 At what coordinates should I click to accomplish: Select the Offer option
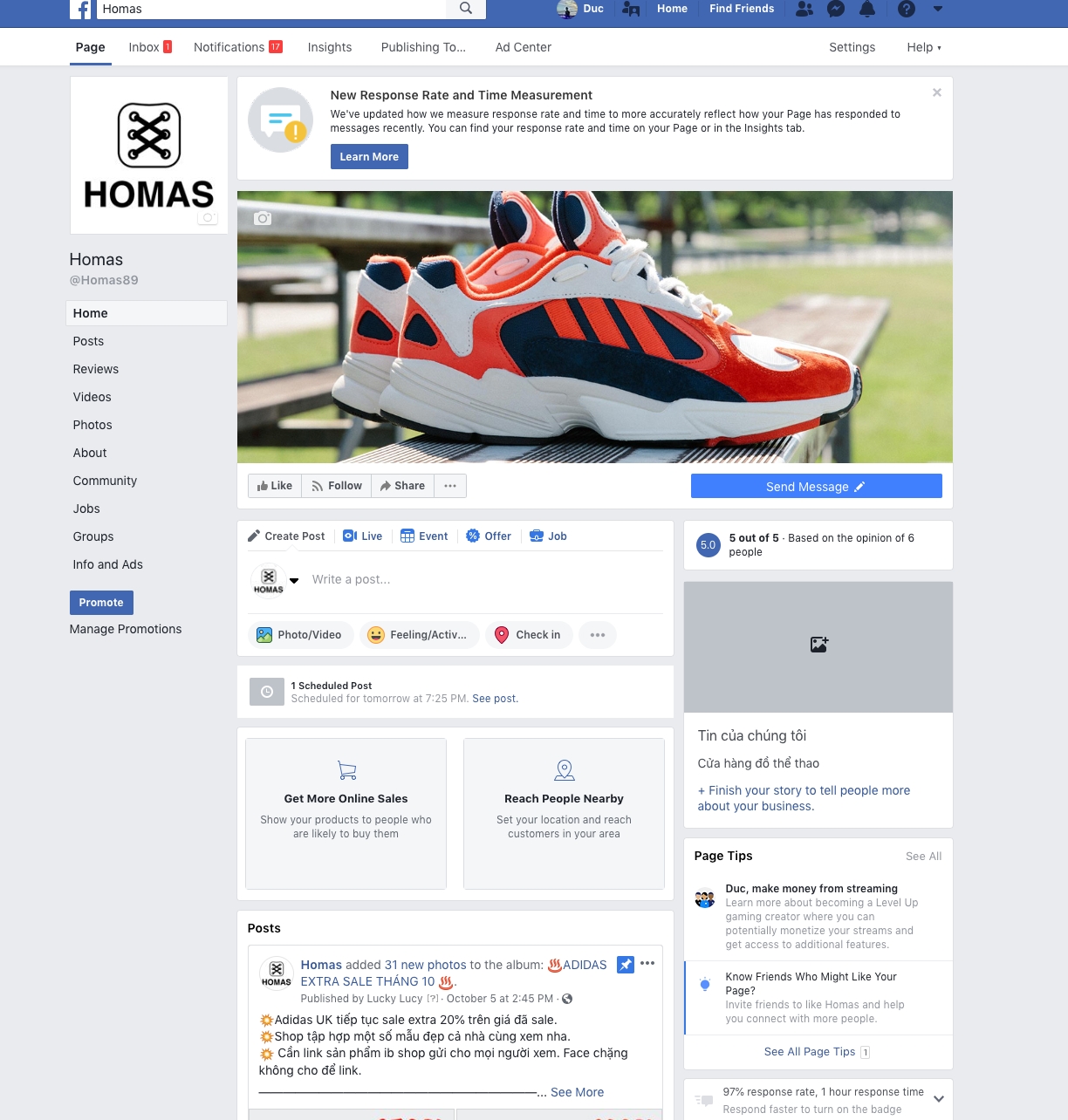pyautogui.click(x=489, y=536)
